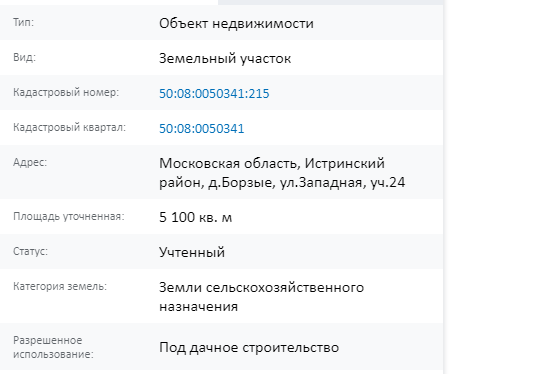Screen dimensions: 555x374
Task: Click the 'Под дачное строительство' usage value
Action: [249, 347]
